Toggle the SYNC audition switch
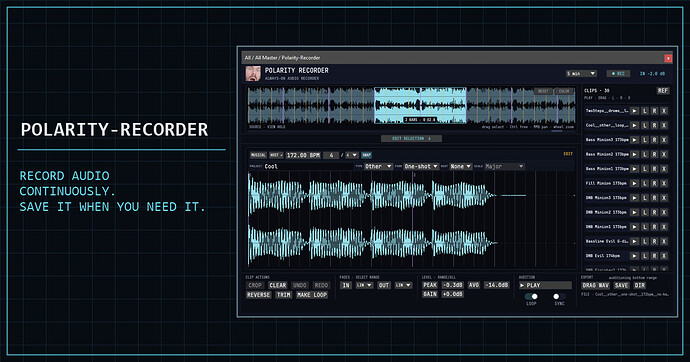690x362 pixels. pos(559,296)
